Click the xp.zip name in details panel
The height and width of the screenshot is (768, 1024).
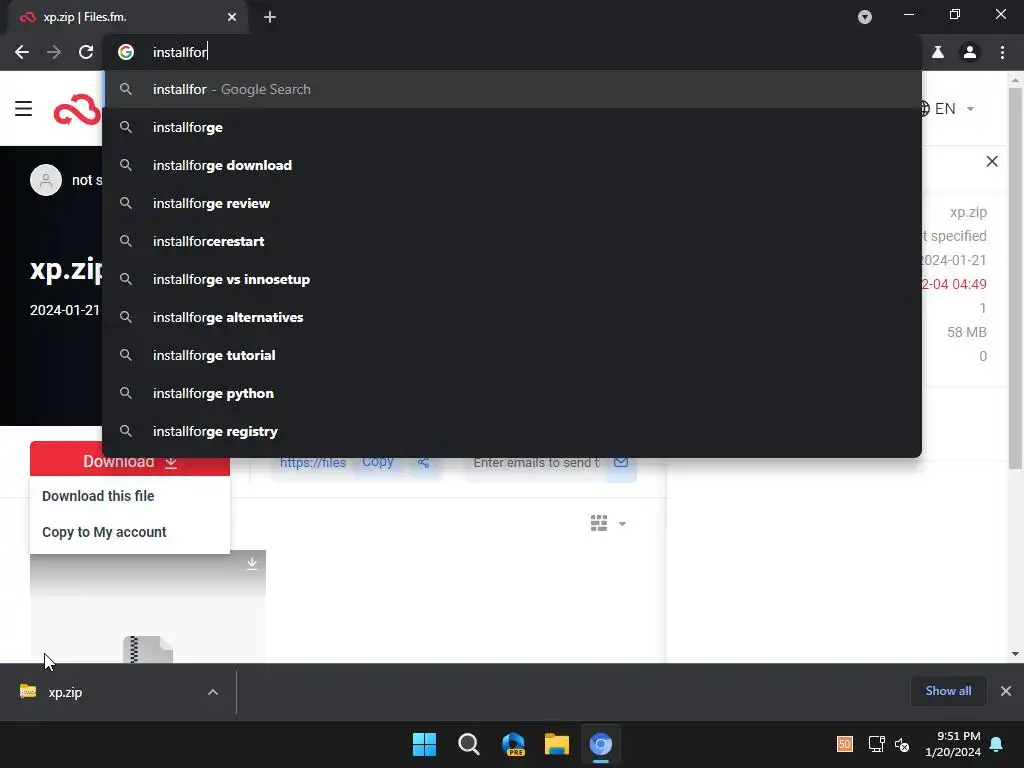click(968, 212)
